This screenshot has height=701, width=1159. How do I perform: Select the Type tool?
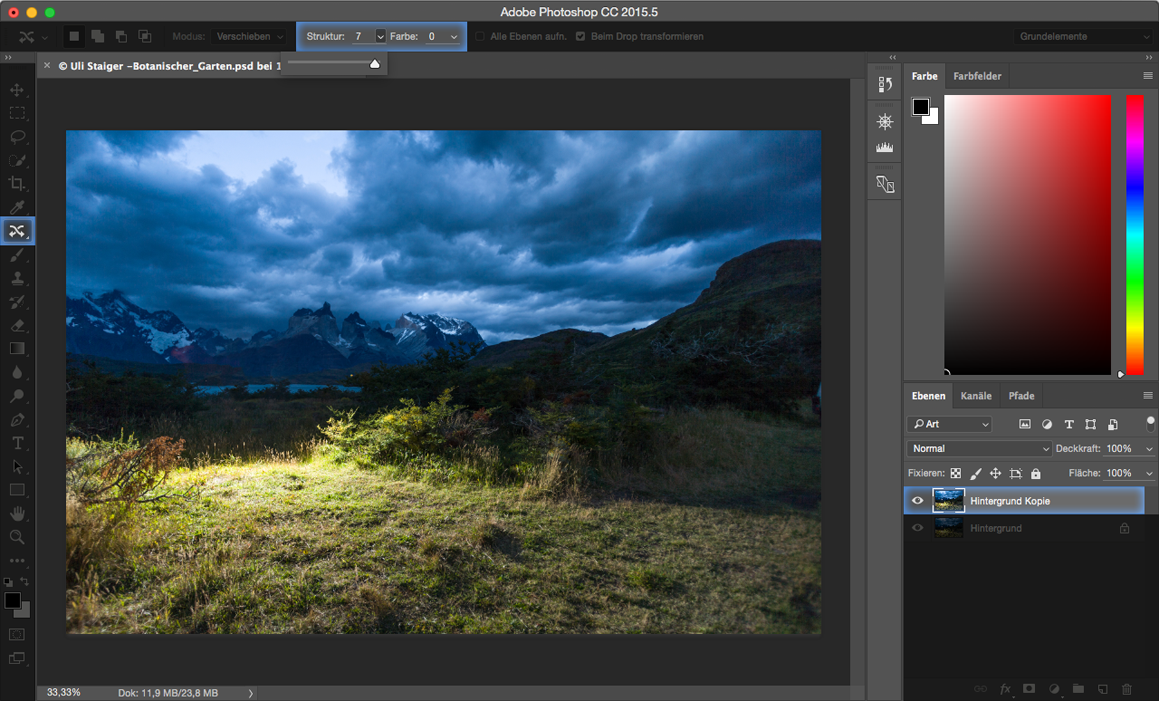[16, 443]
